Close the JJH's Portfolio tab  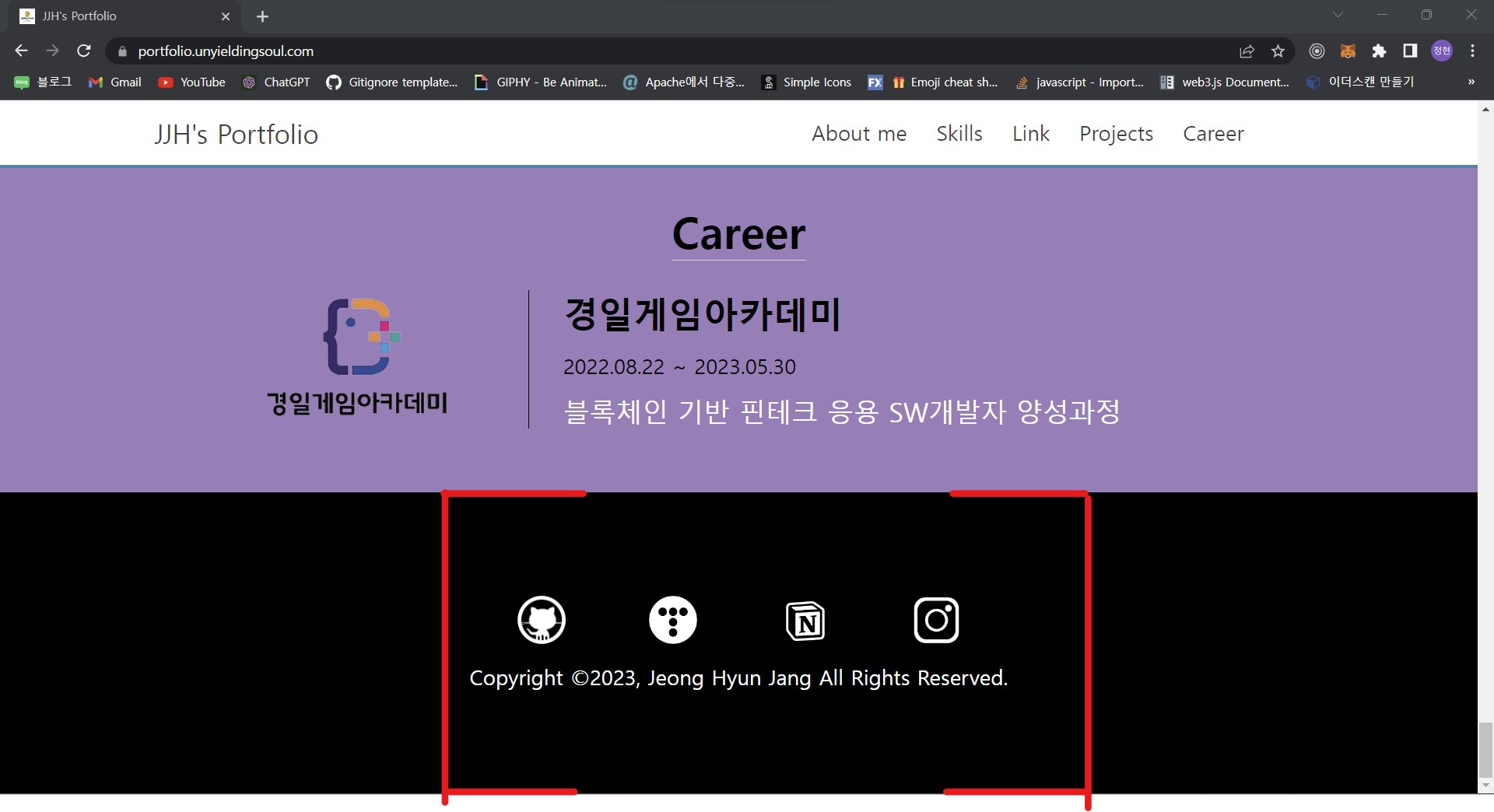(226, 16)
